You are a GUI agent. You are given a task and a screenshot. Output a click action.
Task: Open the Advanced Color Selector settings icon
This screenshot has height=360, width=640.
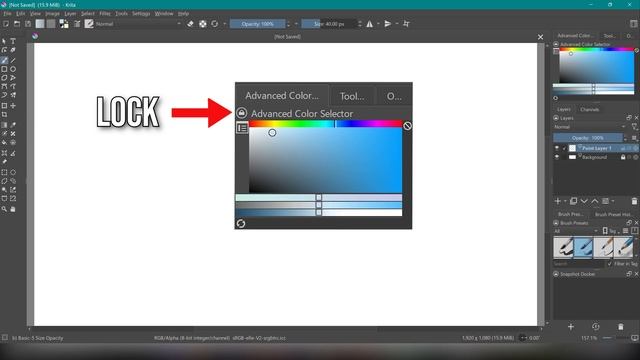pos(556,51)
